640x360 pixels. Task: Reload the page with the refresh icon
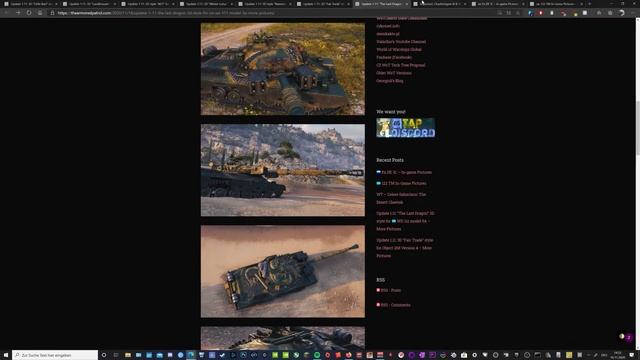click(29, 13)
